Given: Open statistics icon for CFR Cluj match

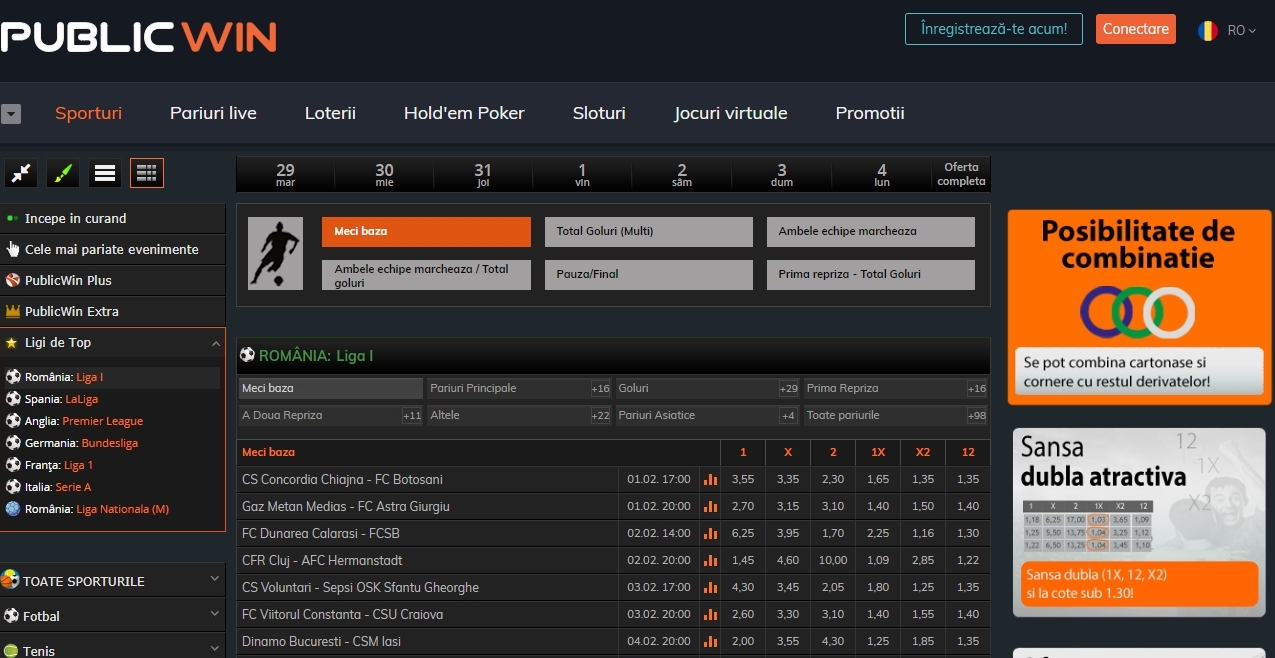Looking at the screenshot, I should [711, 561].
